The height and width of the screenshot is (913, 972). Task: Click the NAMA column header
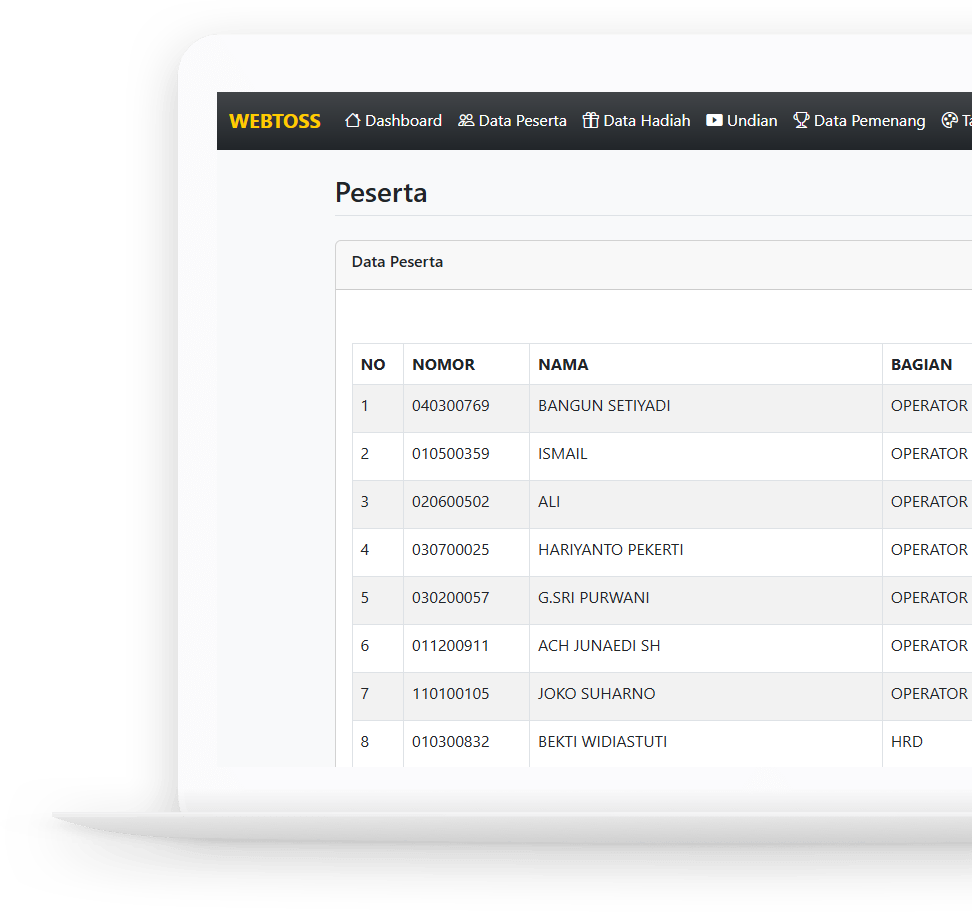pyautogui.click(x=563, y=365)
